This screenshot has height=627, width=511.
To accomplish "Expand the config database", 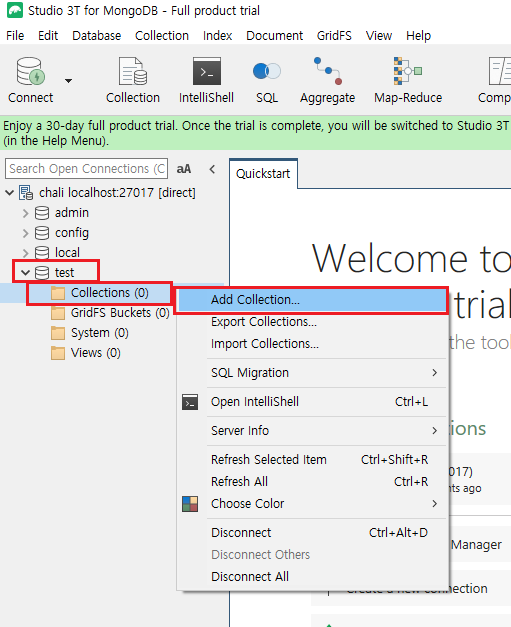I will tap(26, 233).
